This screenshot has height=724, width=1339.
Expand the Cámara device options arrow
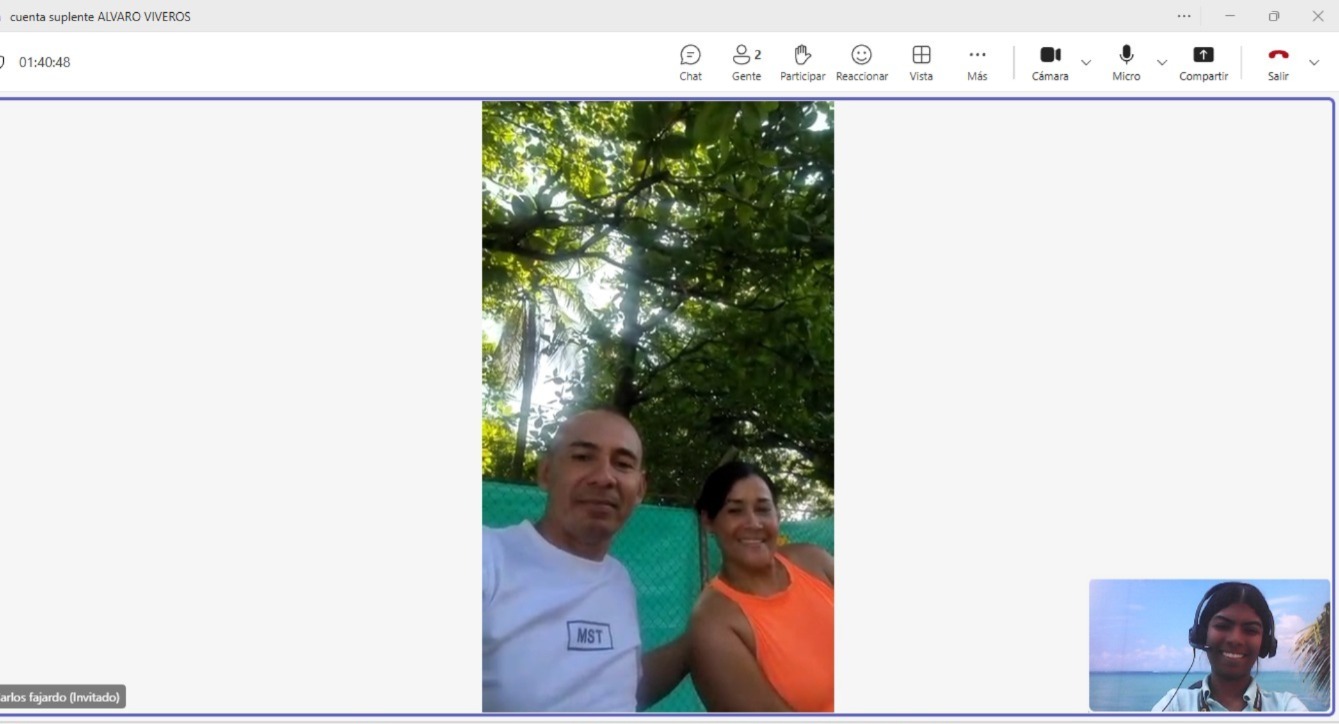(1086, 63)
